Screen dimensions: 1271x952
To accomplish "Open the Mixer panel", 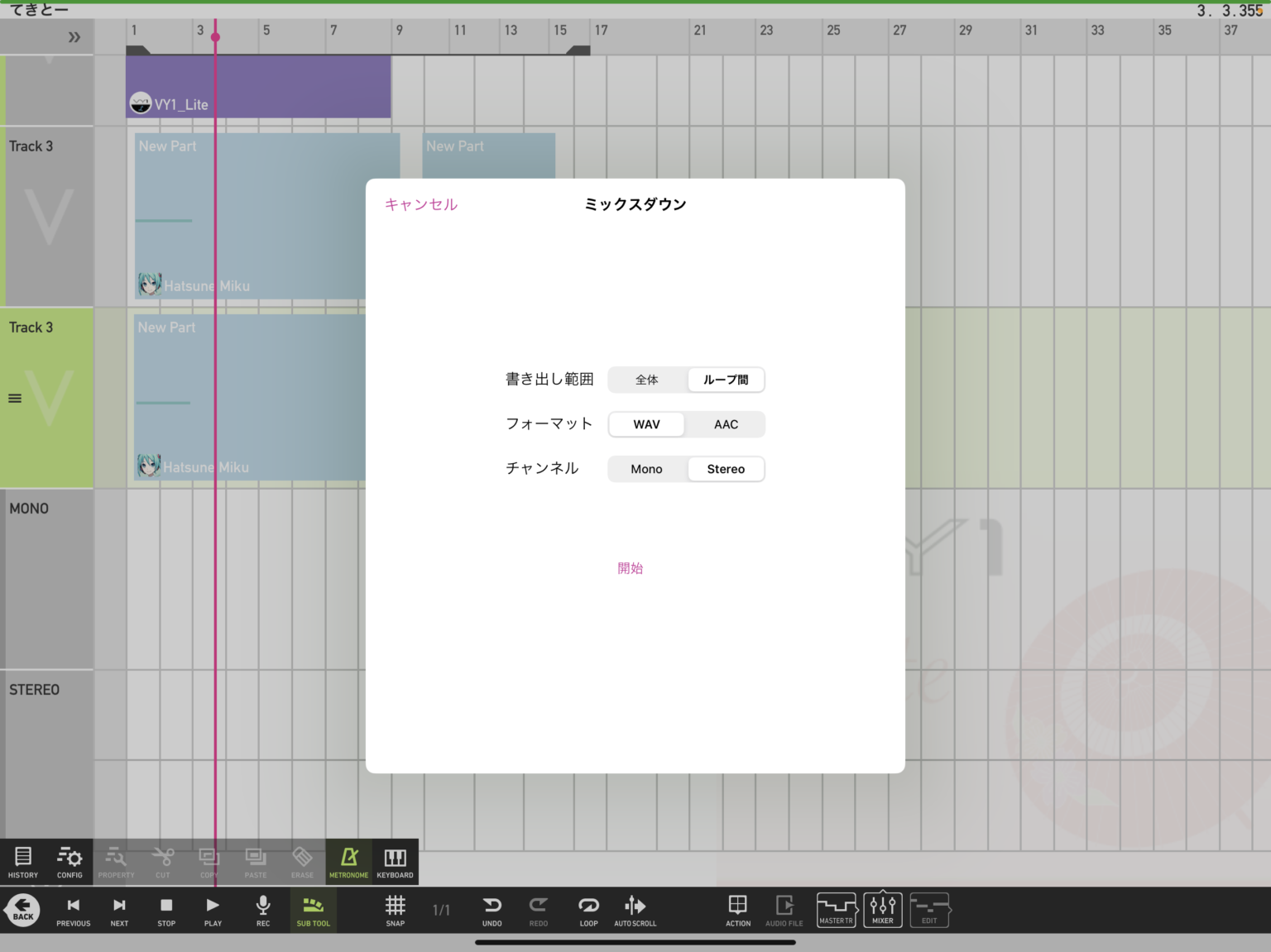I will click(x=882, y=909).
